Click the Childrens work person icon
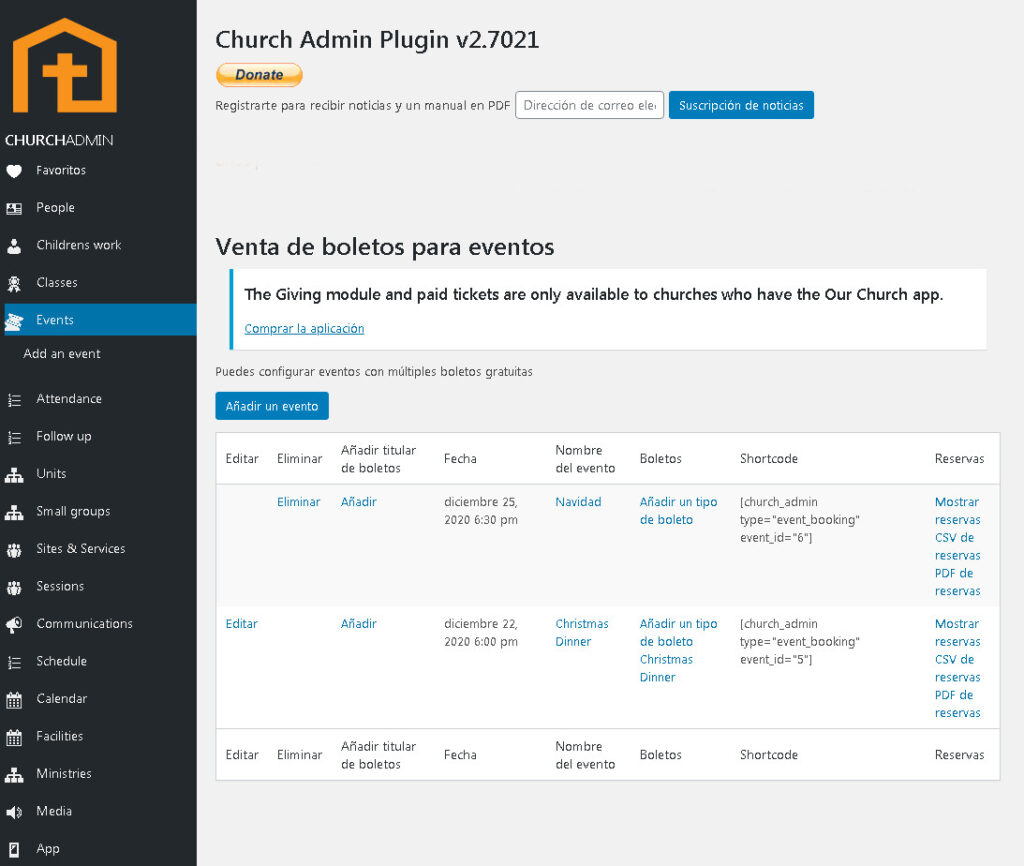 [x=14, y=246]
